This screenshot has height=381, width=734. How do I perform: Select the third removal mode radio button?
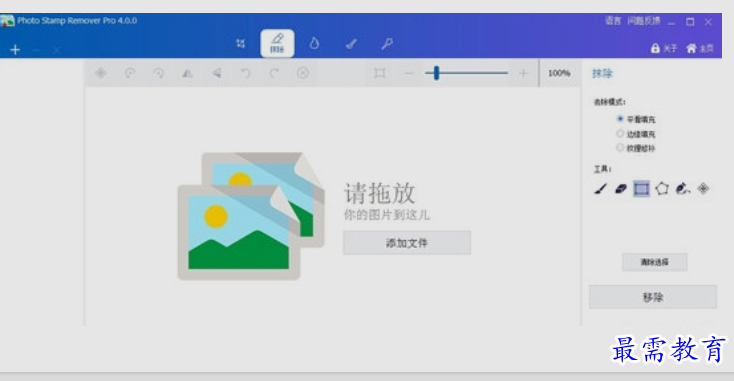pyautogui.click(x=620, y=147)
